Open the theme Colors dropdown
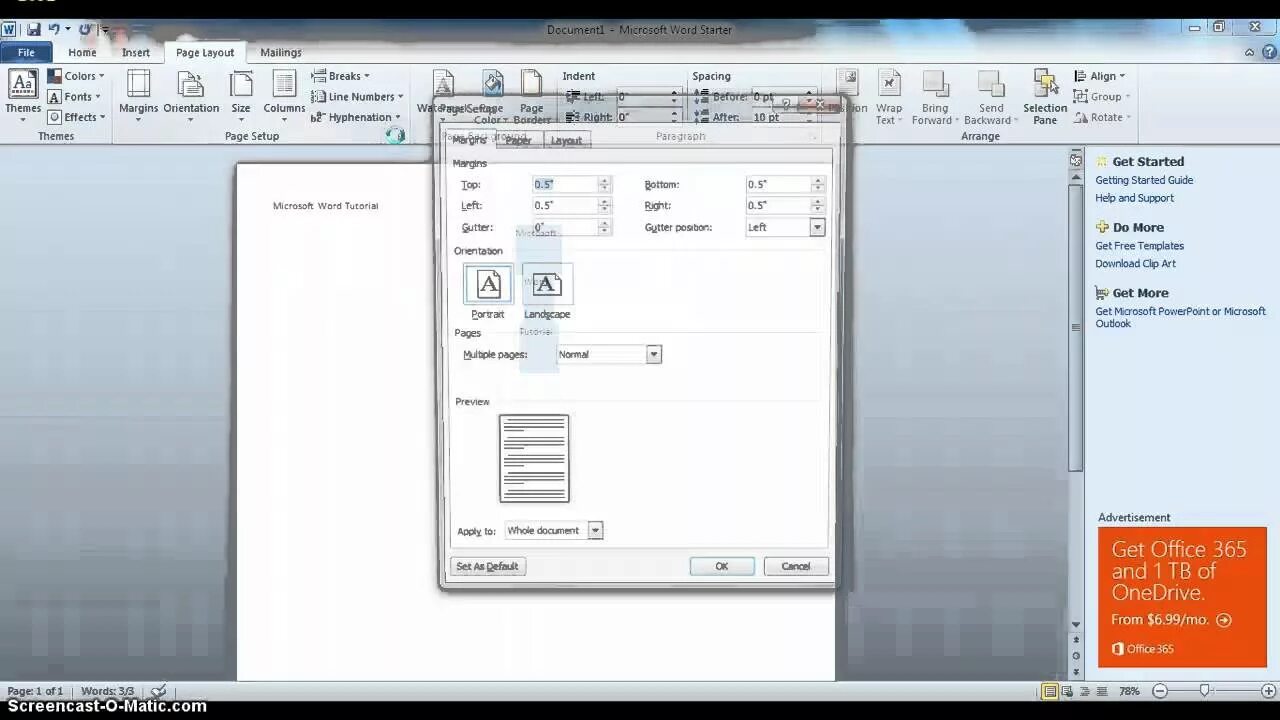1280x720 pixels. (76, 76)
